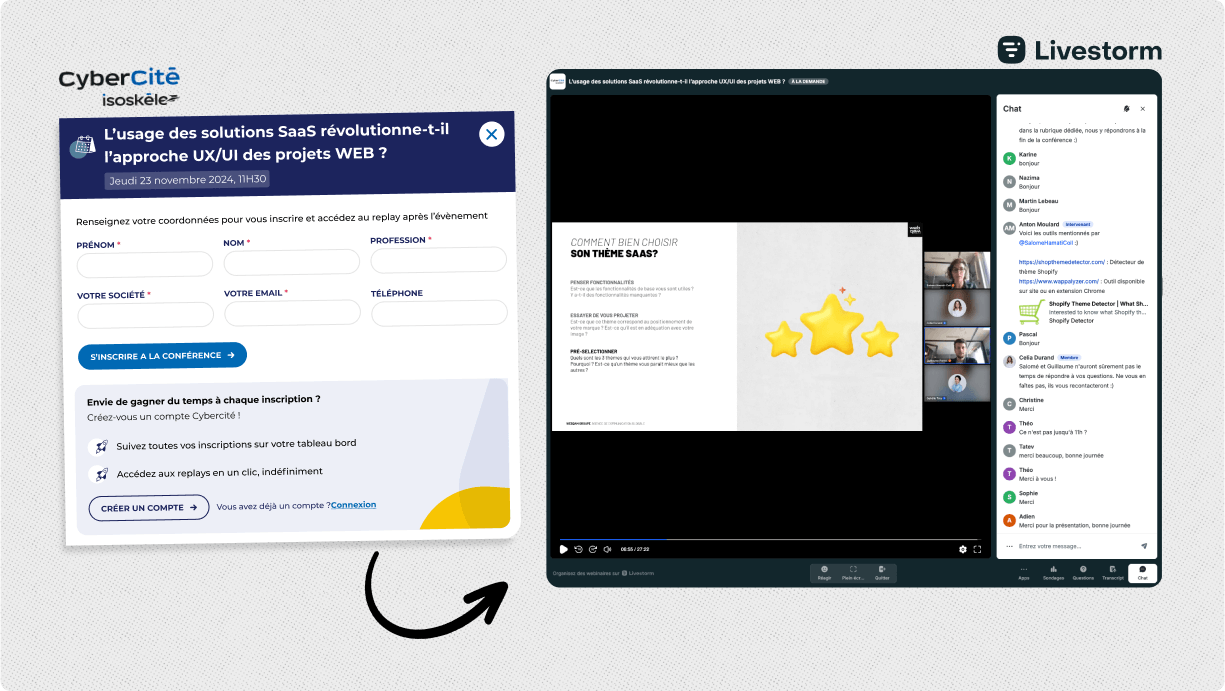Skip forward with the forward icon
This screenshot has width=1225, height=691.
(x=593, y=549)
